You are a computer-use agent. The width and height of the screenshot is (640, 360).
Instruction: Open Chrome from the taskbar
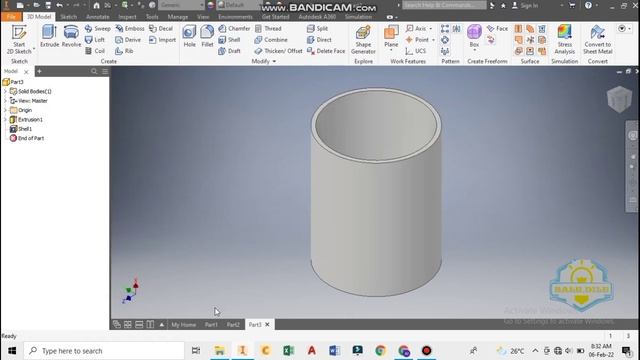coord(380,351)
